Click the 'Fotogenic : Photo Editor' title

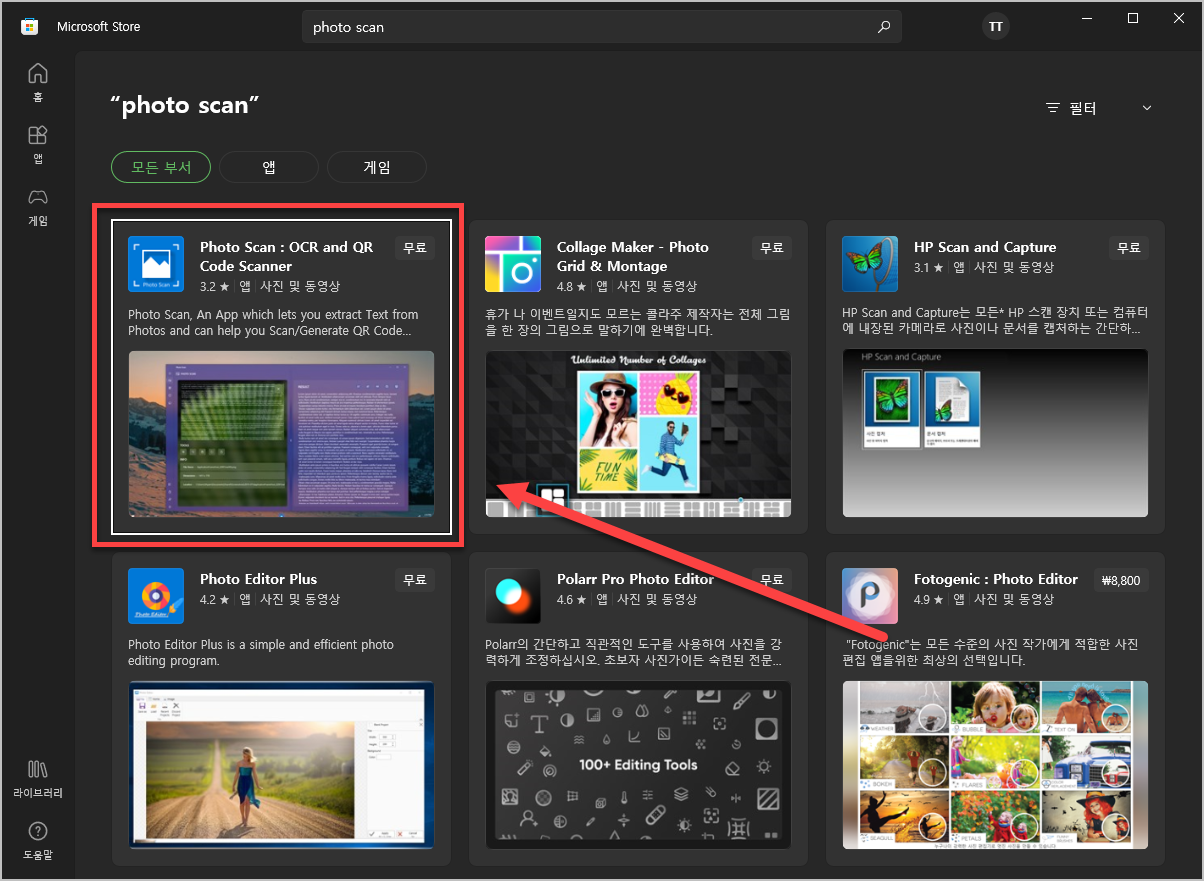pyautogui.click(x=996, y=579)
